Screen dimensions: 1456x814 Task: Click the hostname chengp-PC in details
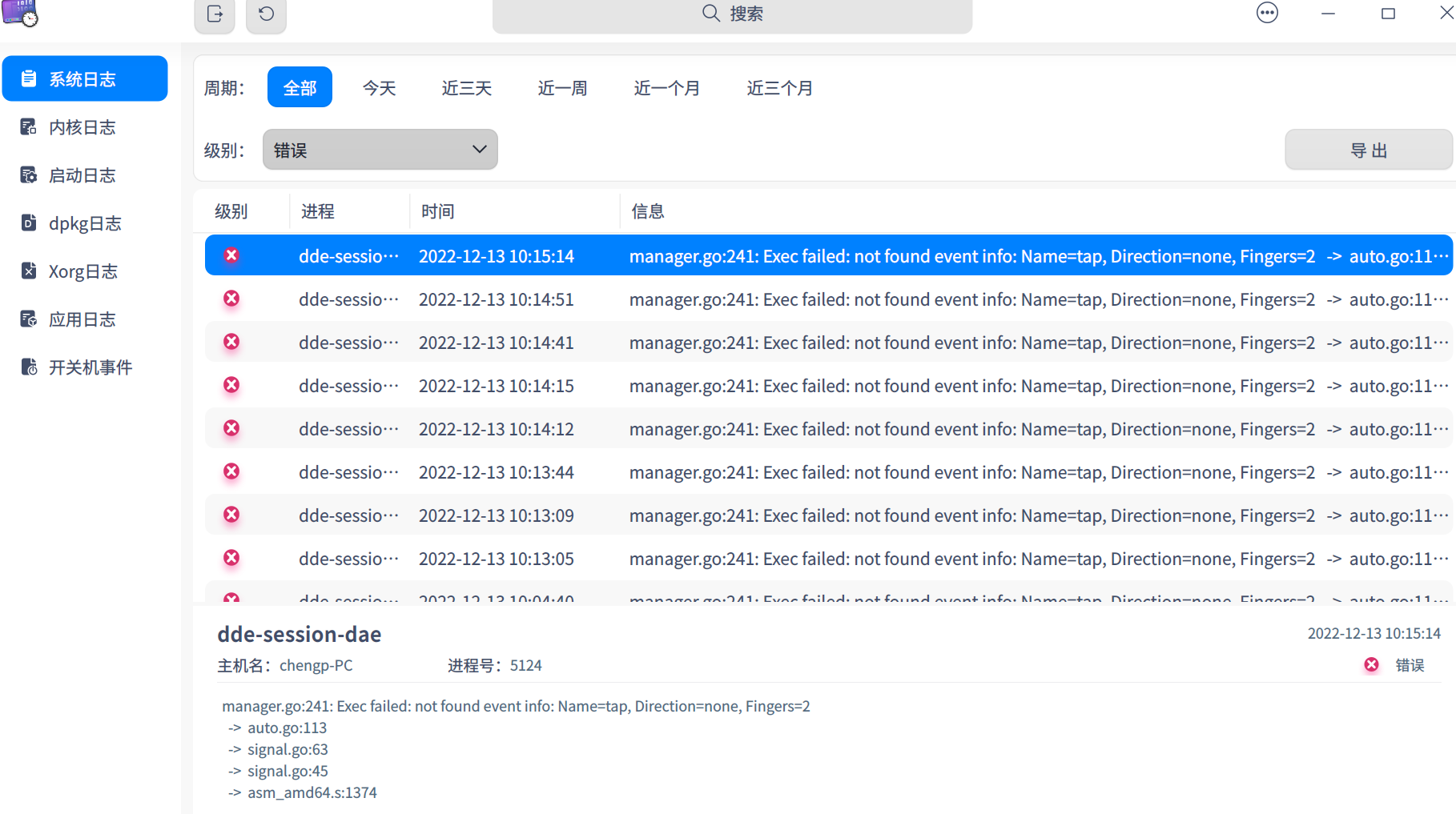(316, 666)
